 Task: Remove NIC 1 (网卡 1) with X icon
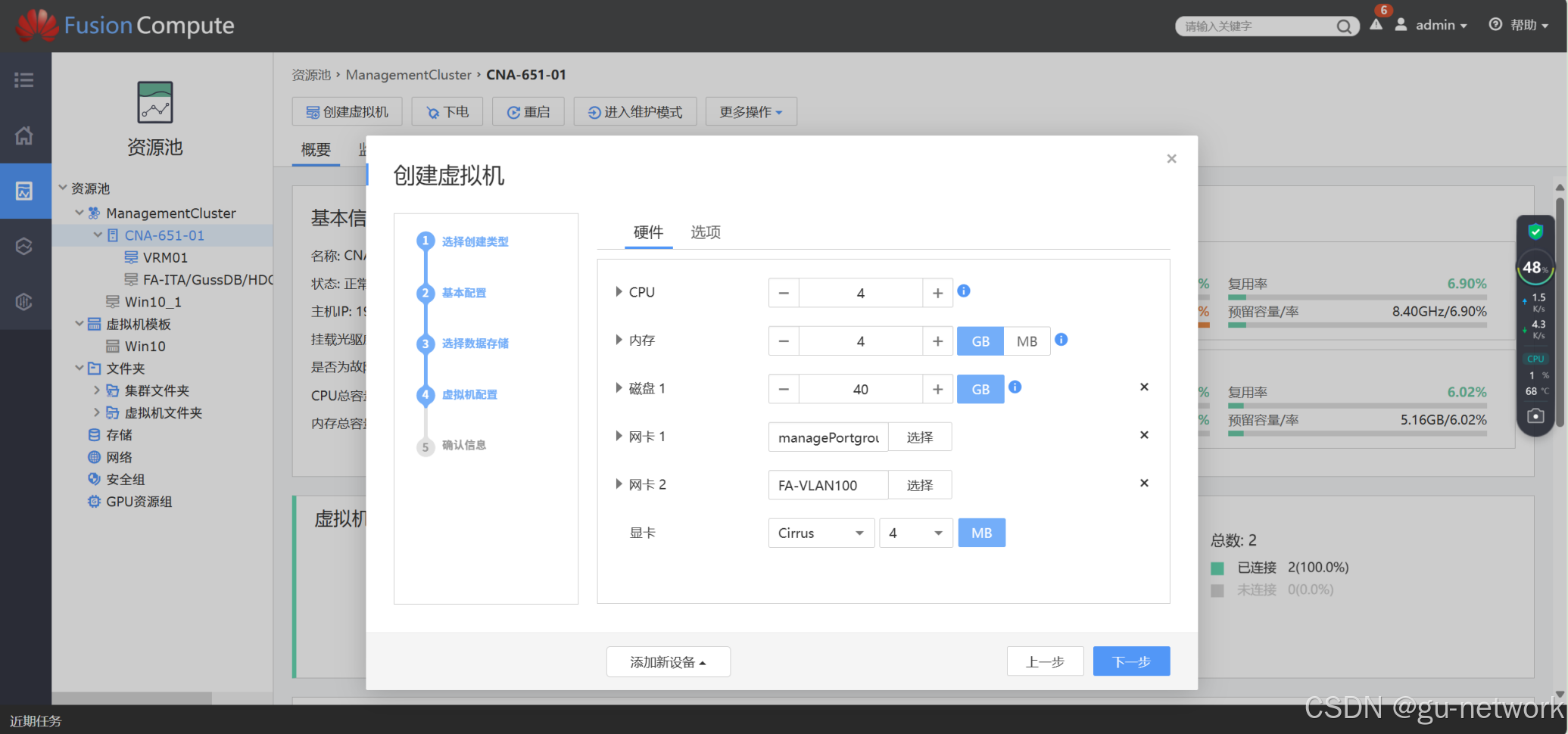tap(1144, 434)
